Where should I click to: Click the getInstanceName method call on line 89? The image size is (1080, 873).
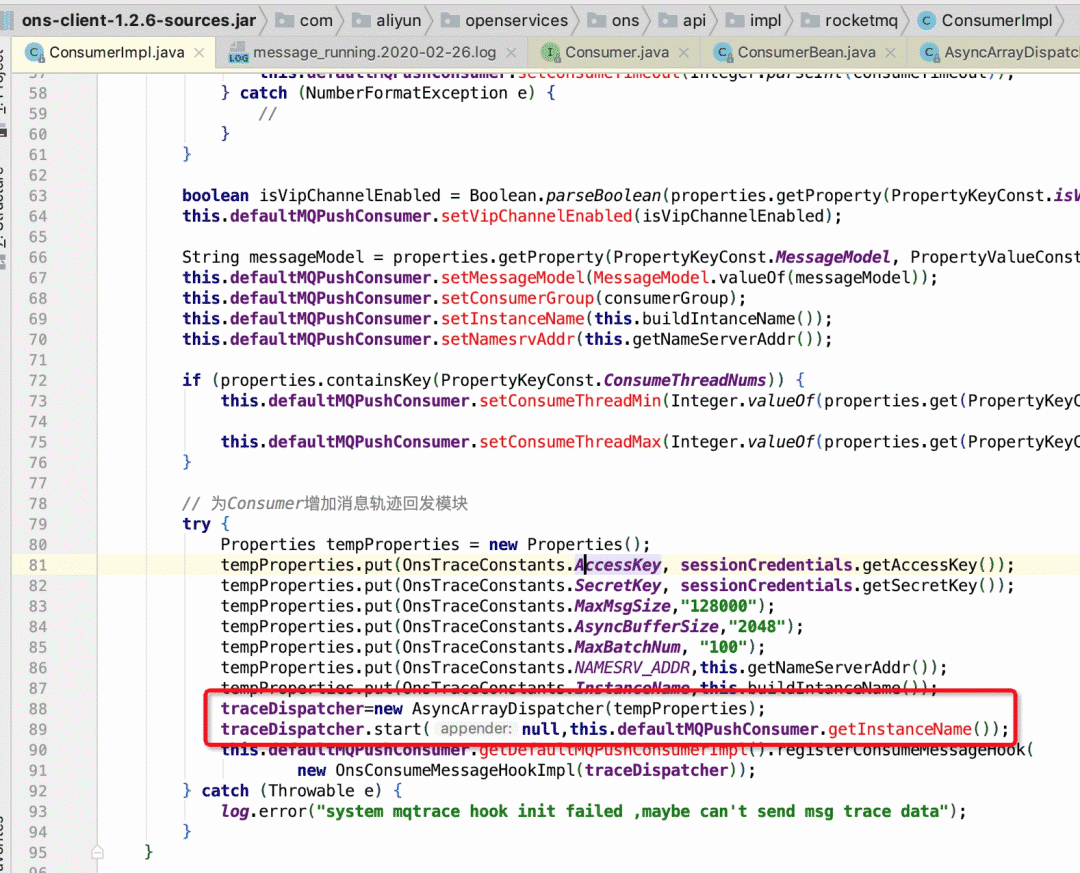[x=899, y=729]
